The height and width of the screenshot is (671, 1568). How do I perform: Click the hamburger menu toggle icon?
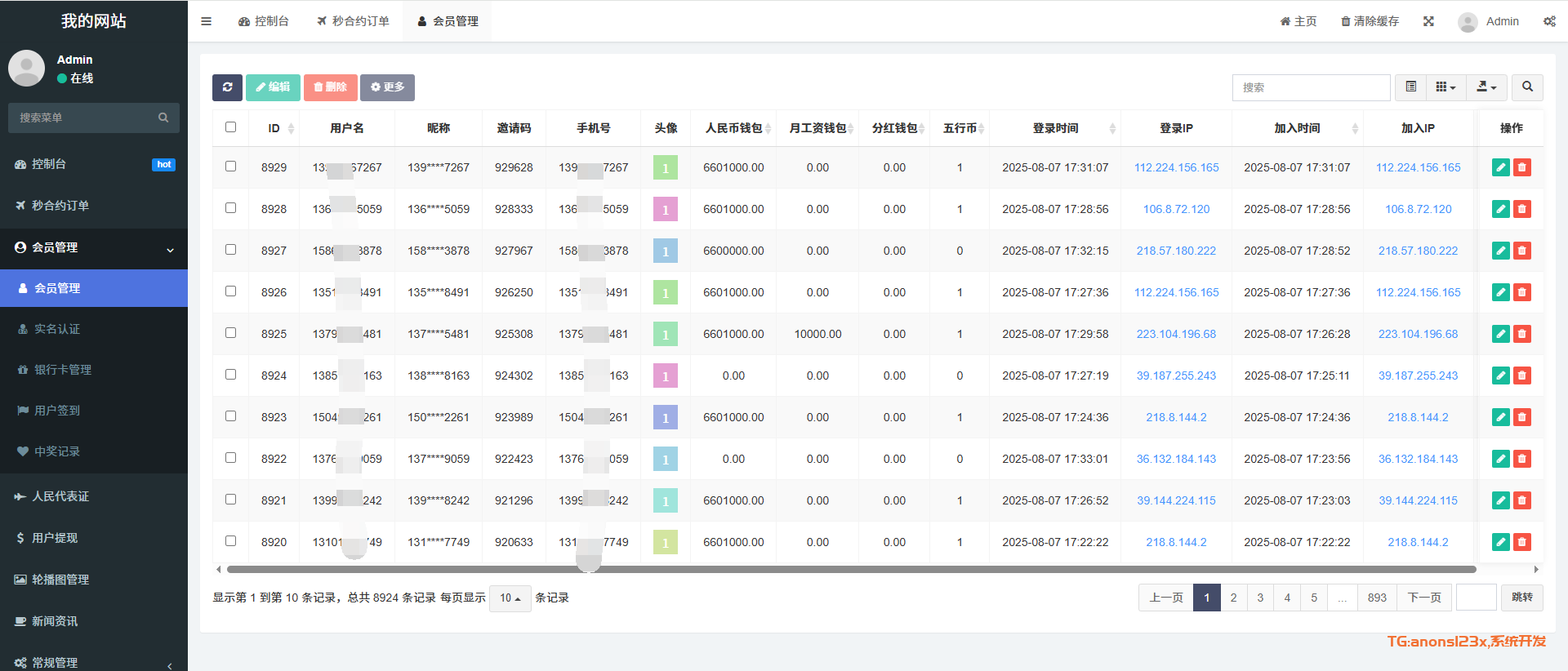pos(206,21)
